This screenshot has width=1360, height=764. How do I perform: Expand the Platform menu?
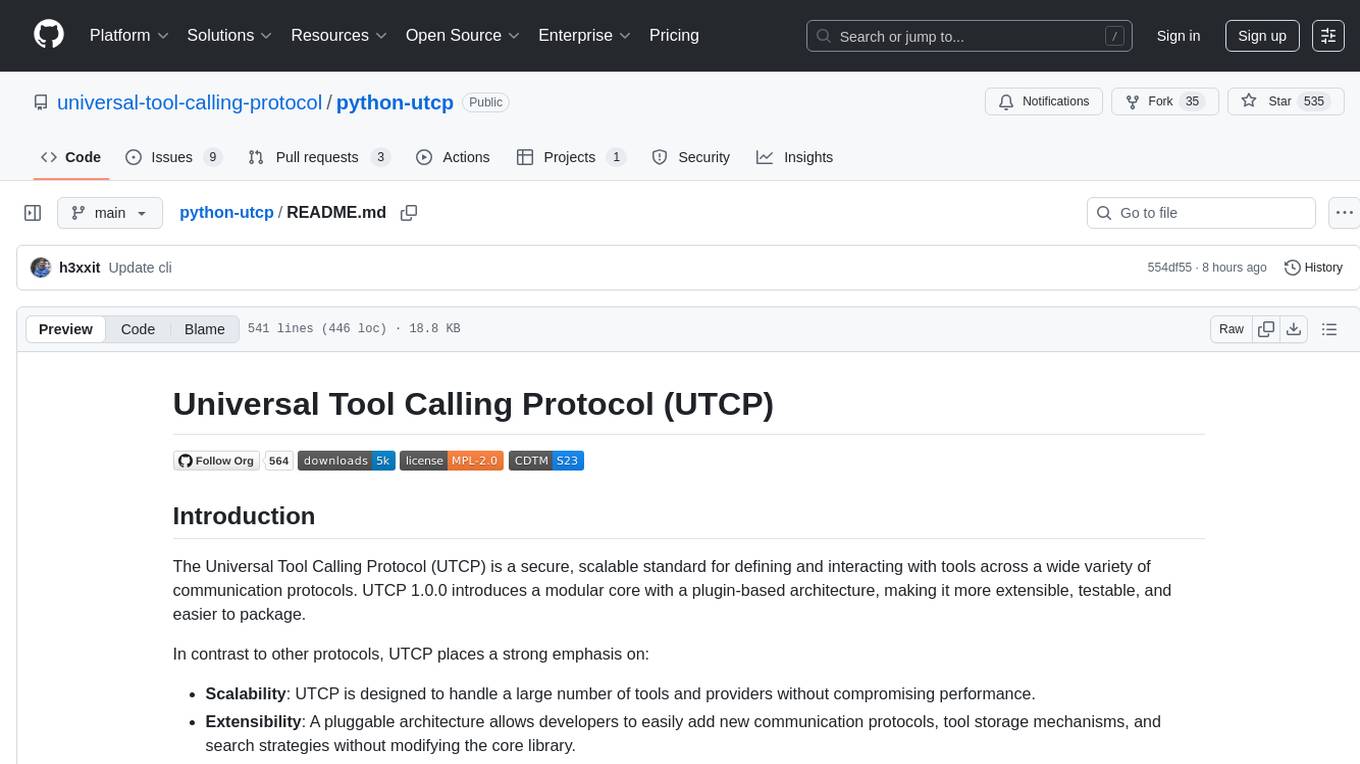click(129, 35)
